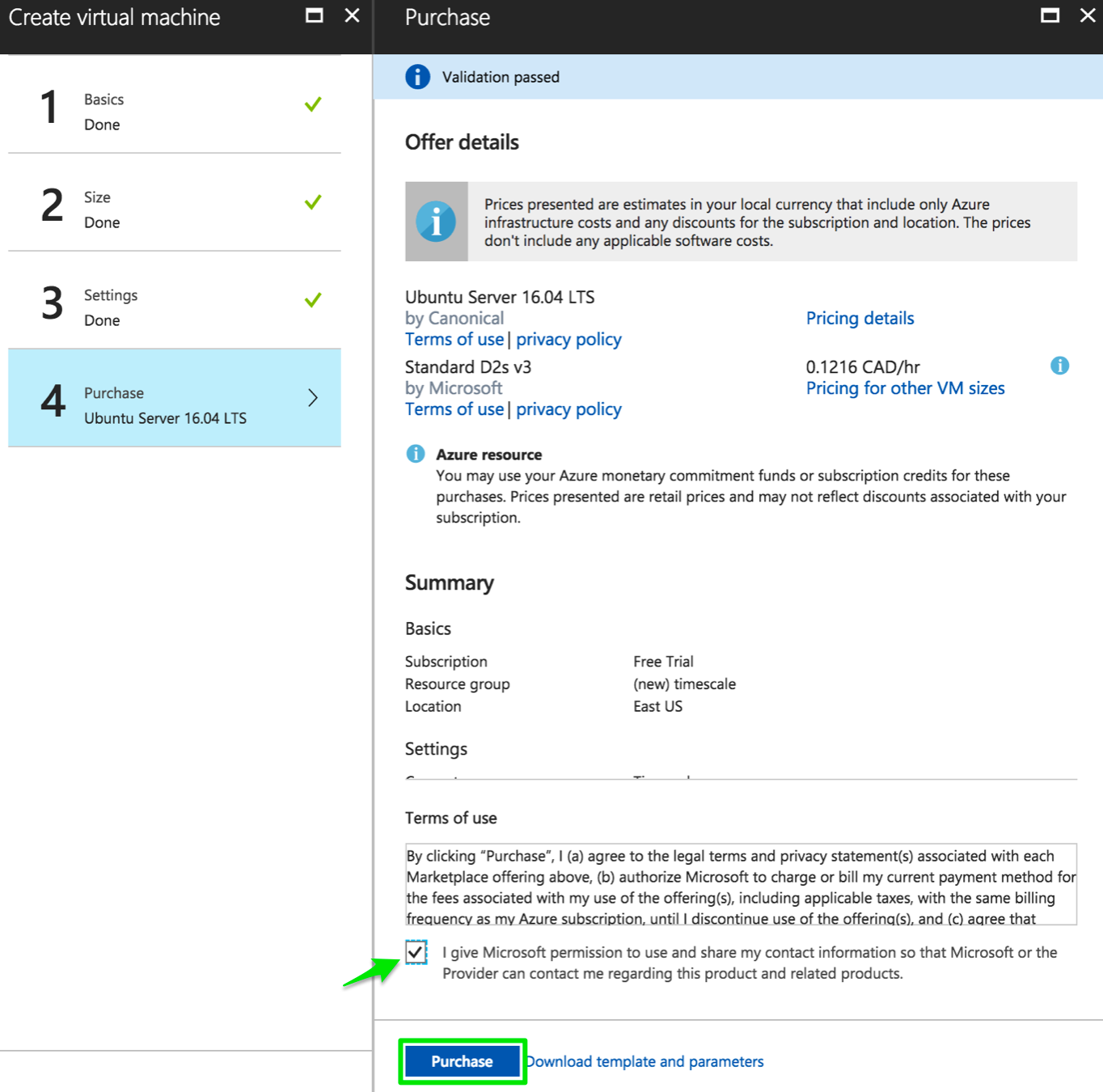Image resolution: width=1103 pixels, height=1092 pixels.
Task: Open step 2 Size
Action: tap(174, 210)
